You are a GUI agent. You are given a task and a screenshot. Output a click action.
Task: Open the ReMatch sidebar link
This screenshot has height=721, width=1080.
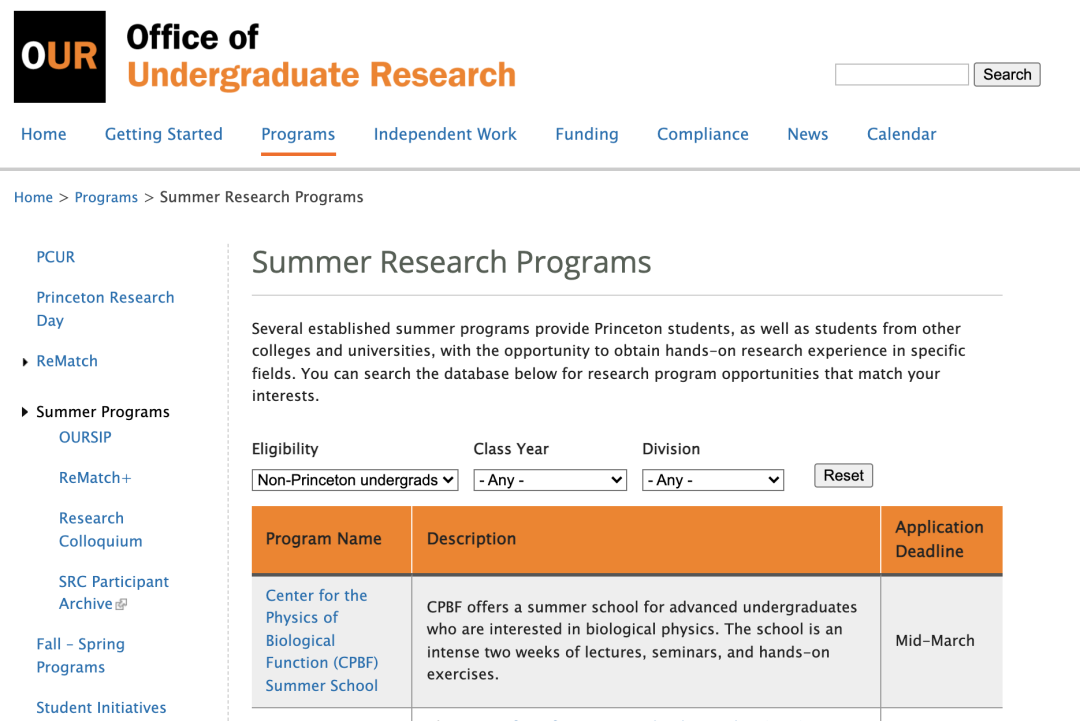pos(67,361)
